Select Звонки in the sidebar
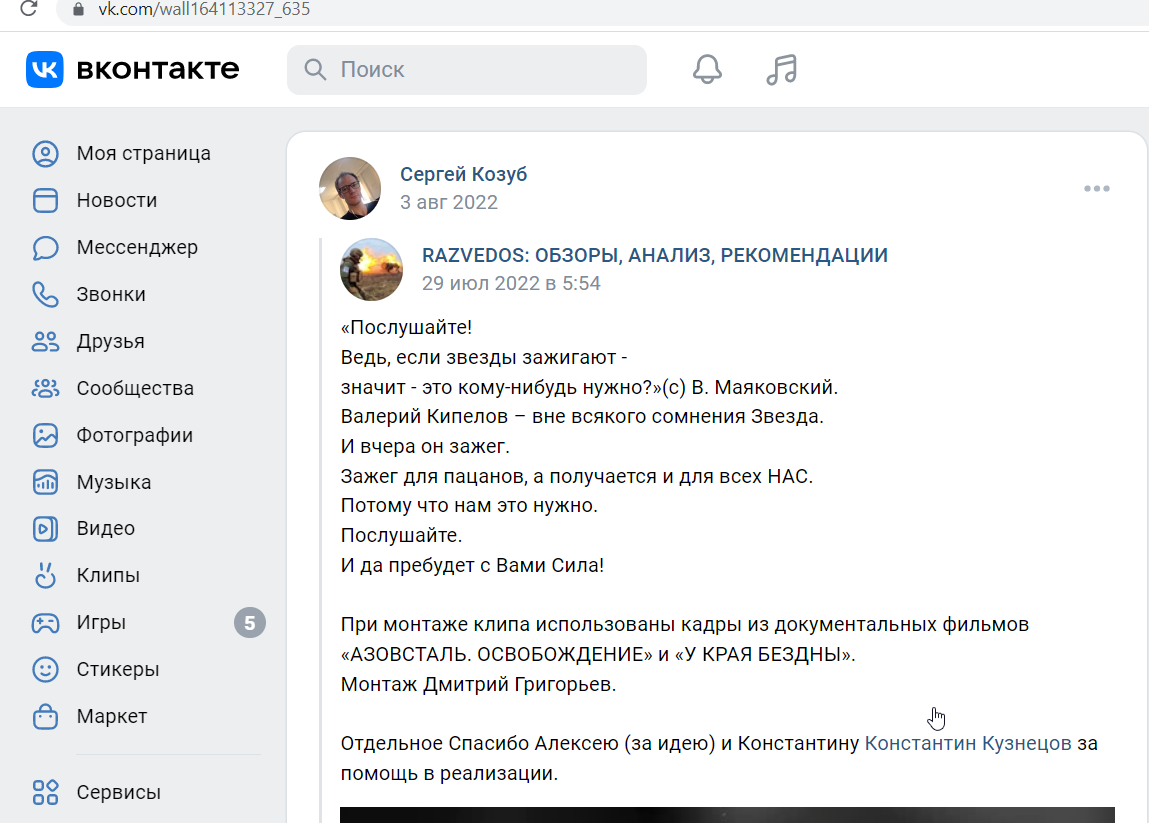Screen dimensions: 1149x823 pos(111,295)
